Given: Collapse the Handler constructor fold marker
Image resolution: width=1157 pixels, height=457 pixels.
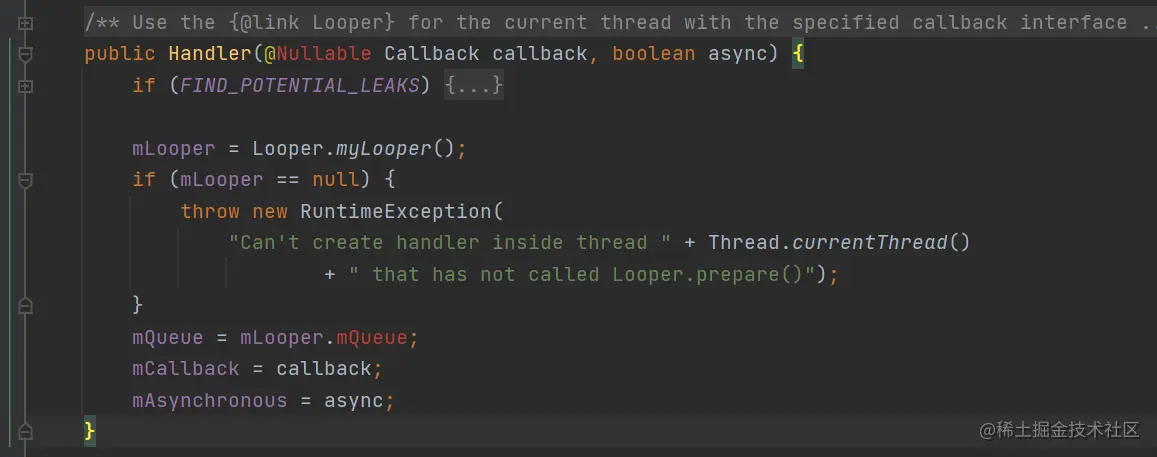Looking at the screenshot, I should 26,55.
